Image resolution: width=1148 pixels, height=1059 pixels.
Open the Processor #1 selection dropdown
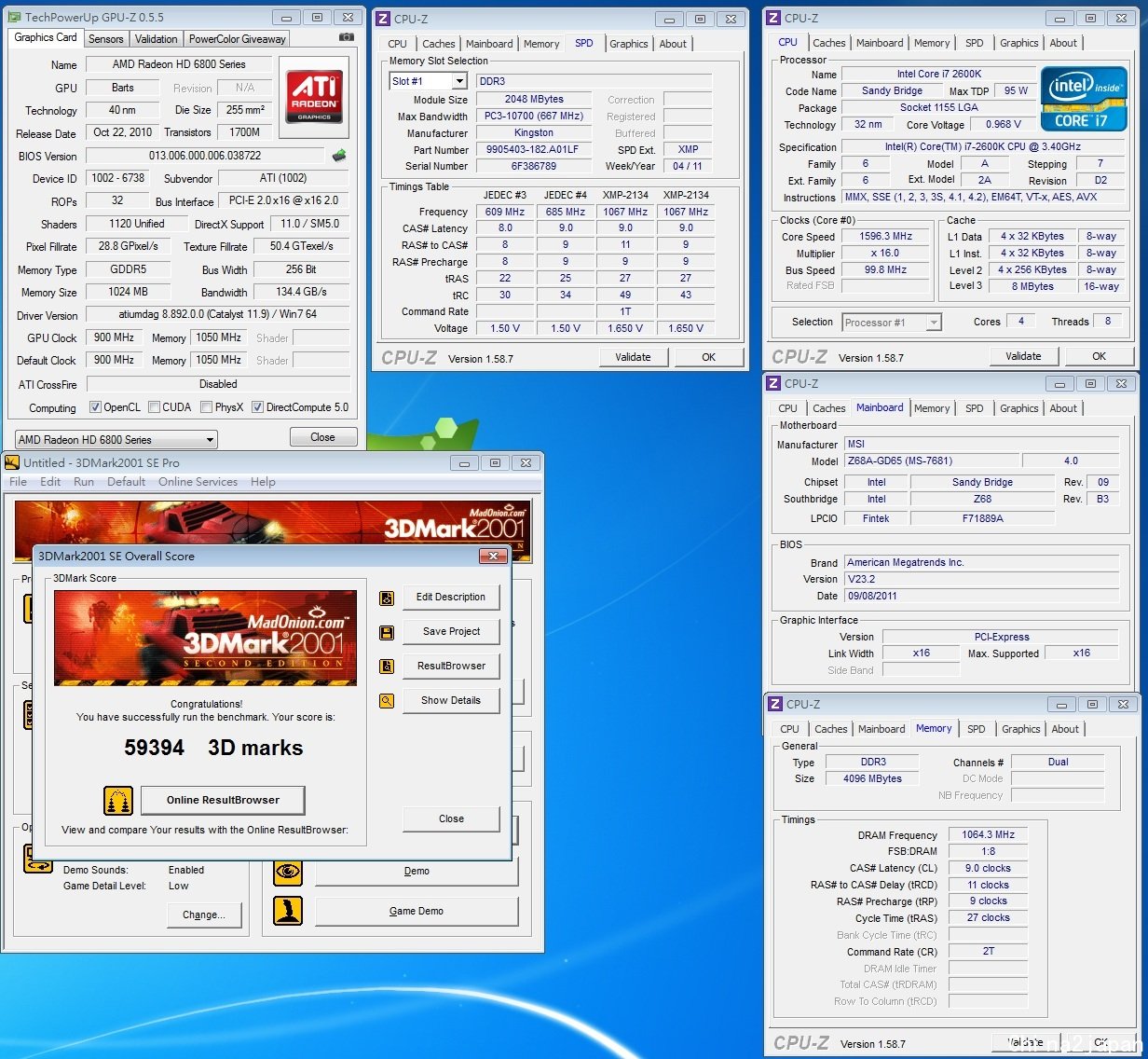pyautogui.click(x=892, y=323)
